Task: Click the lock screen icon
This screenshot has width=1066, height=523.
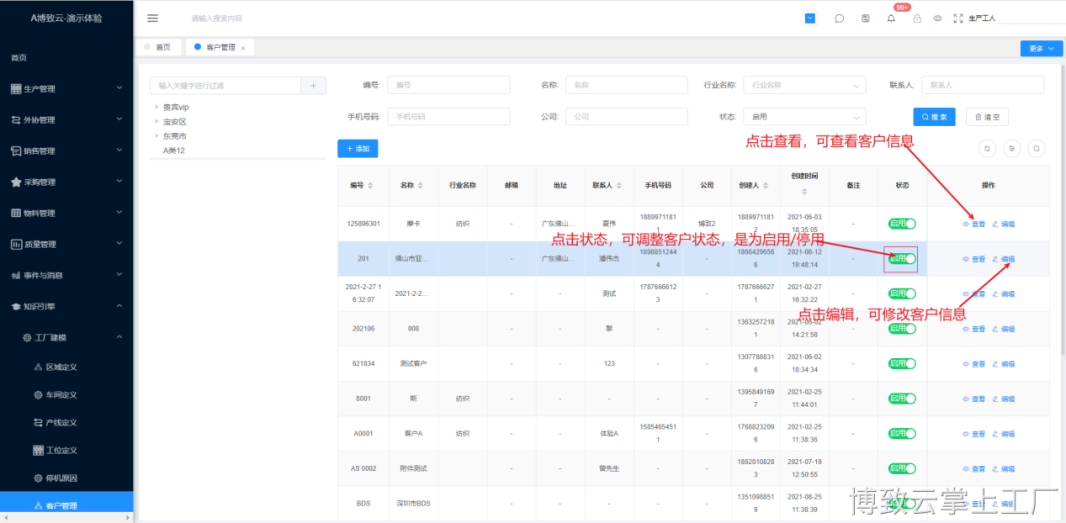Action: tap(916, 19)
